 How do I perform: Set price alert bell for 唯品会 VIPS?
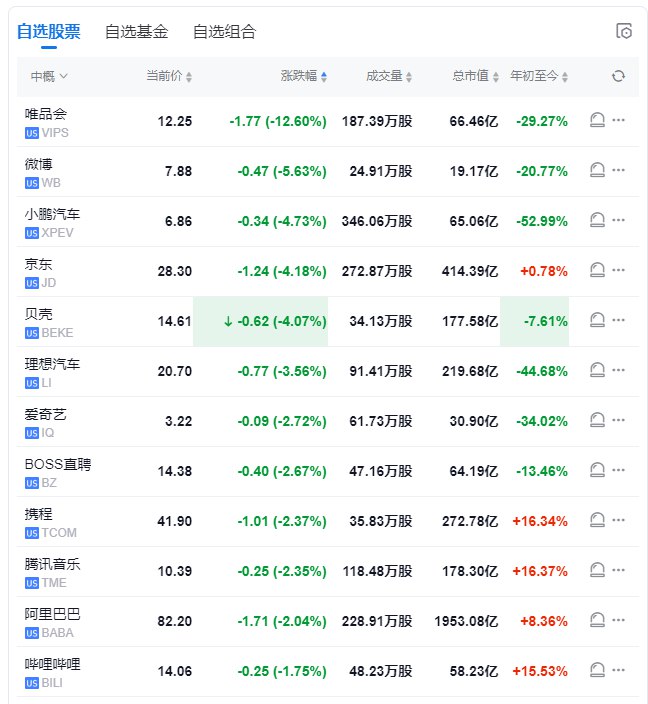click(597, 120)
